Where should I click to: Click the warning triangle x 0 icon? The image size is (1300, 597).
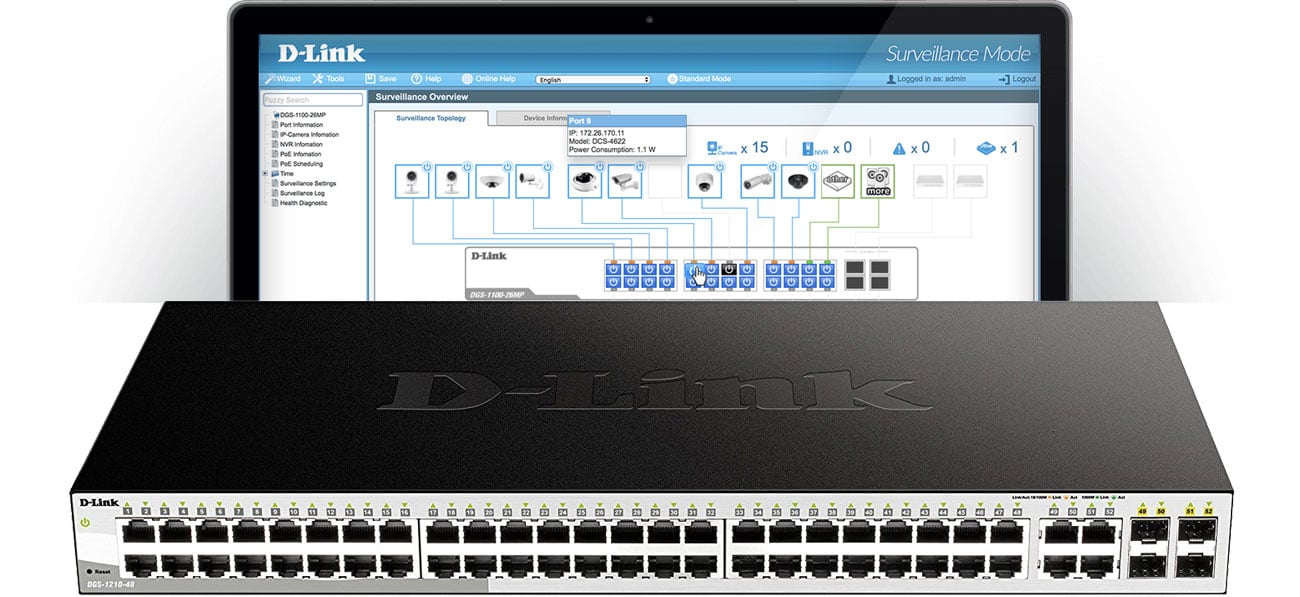pyautogui.click(x=899, y=148)
